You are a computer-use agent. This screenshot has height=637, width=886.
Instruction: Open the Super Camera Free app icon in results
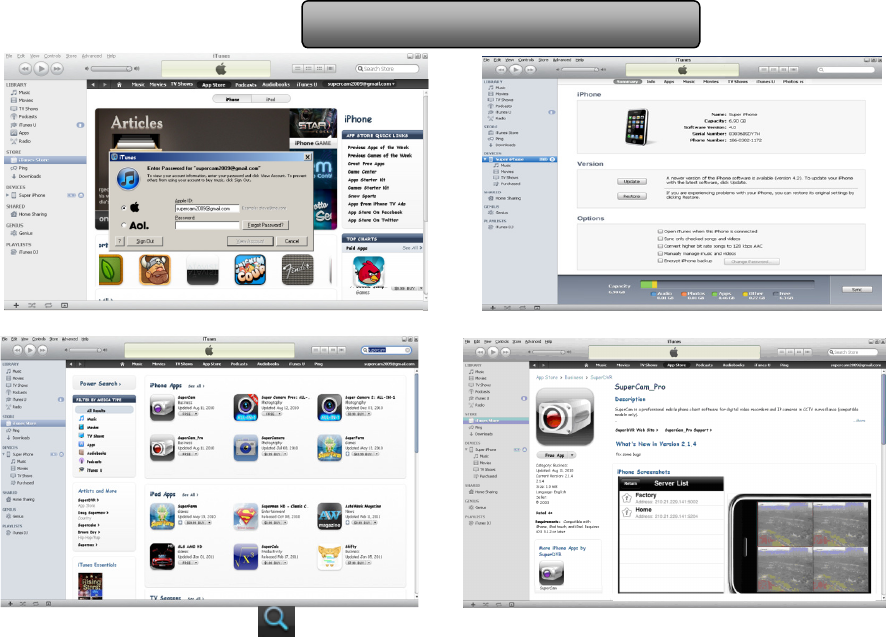coord(246,407)
